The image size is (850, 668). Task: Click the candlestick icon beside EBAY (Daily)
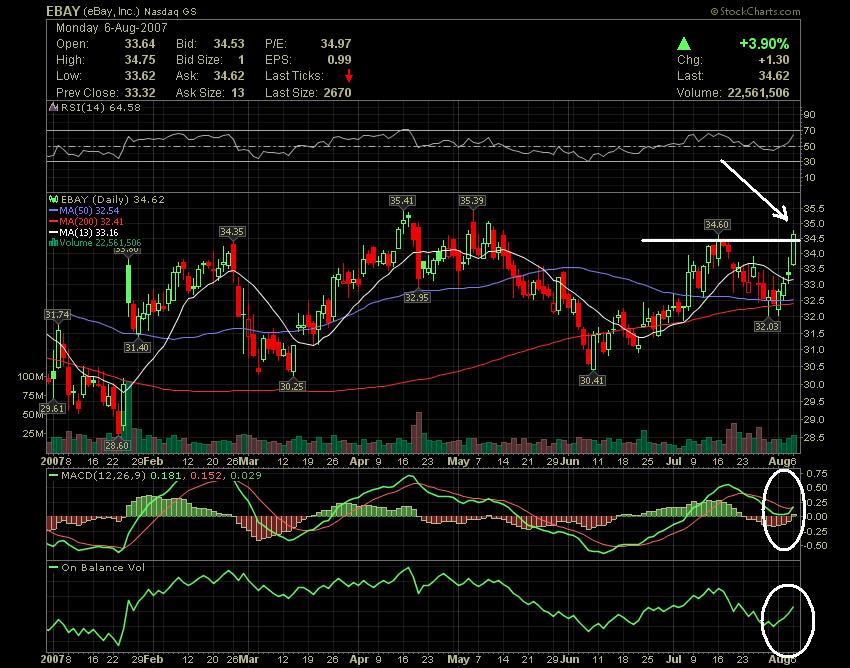click(53, 200)
